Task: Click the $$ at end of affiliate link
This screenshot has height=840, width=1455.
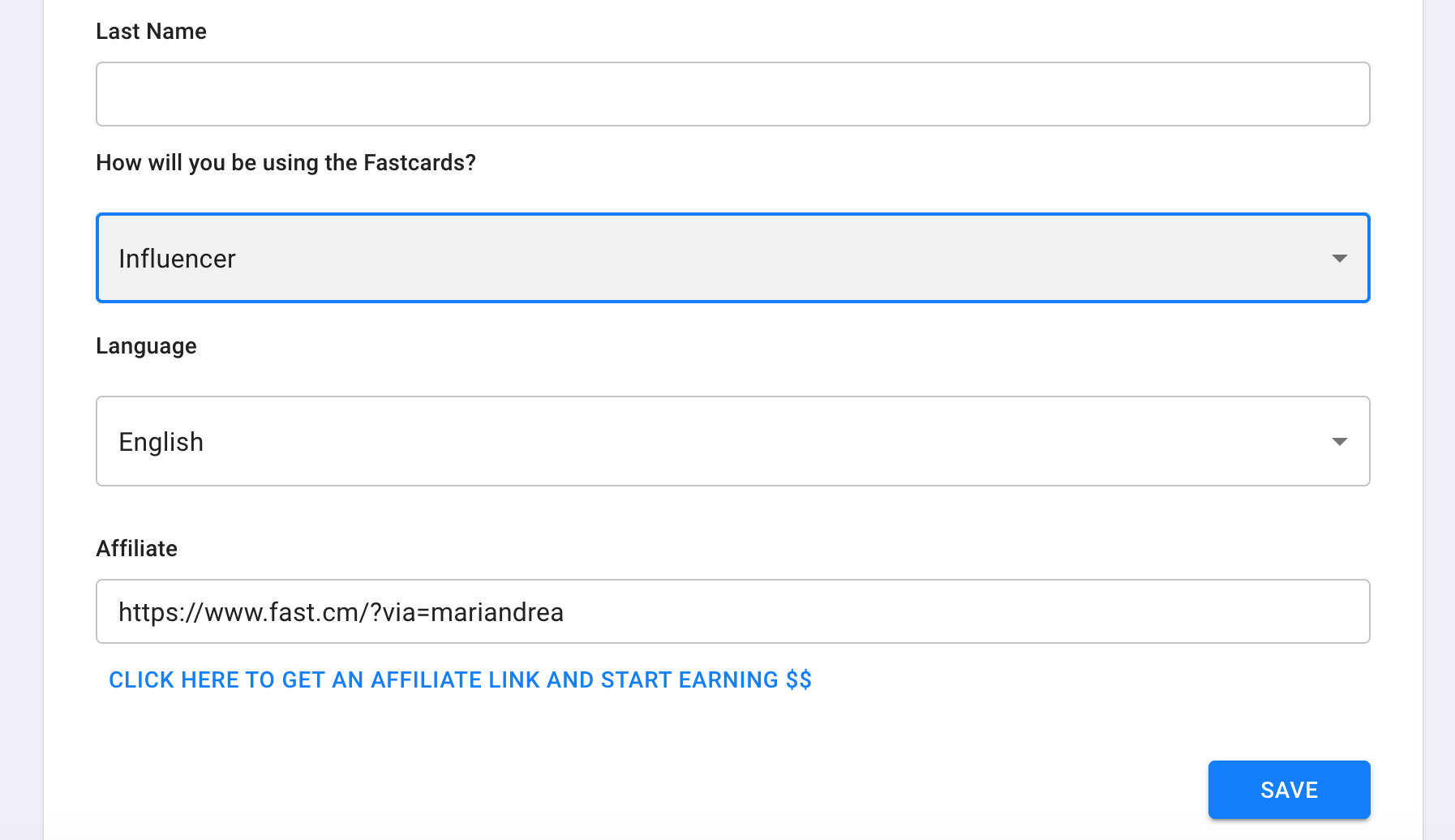Action: pyautogui.click(x=798, y=679)
